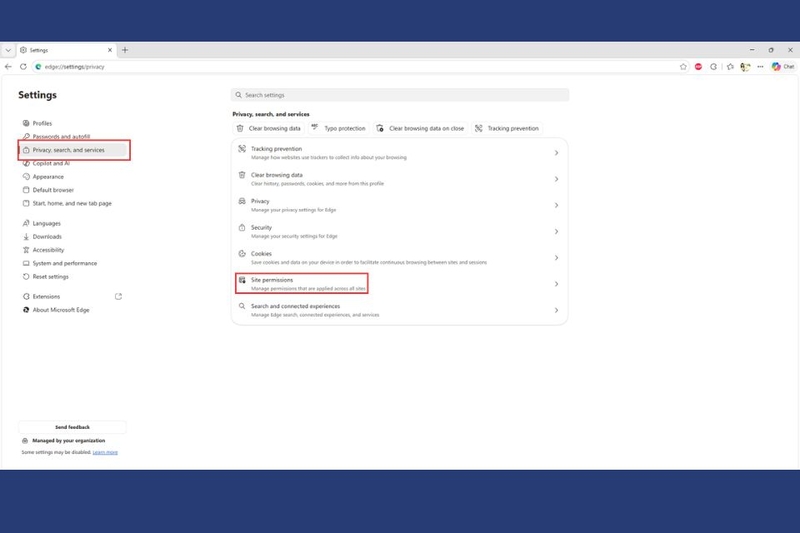Open System and performance settings
Viewport: 800px width, 533px height.
[x=65, y=263]
